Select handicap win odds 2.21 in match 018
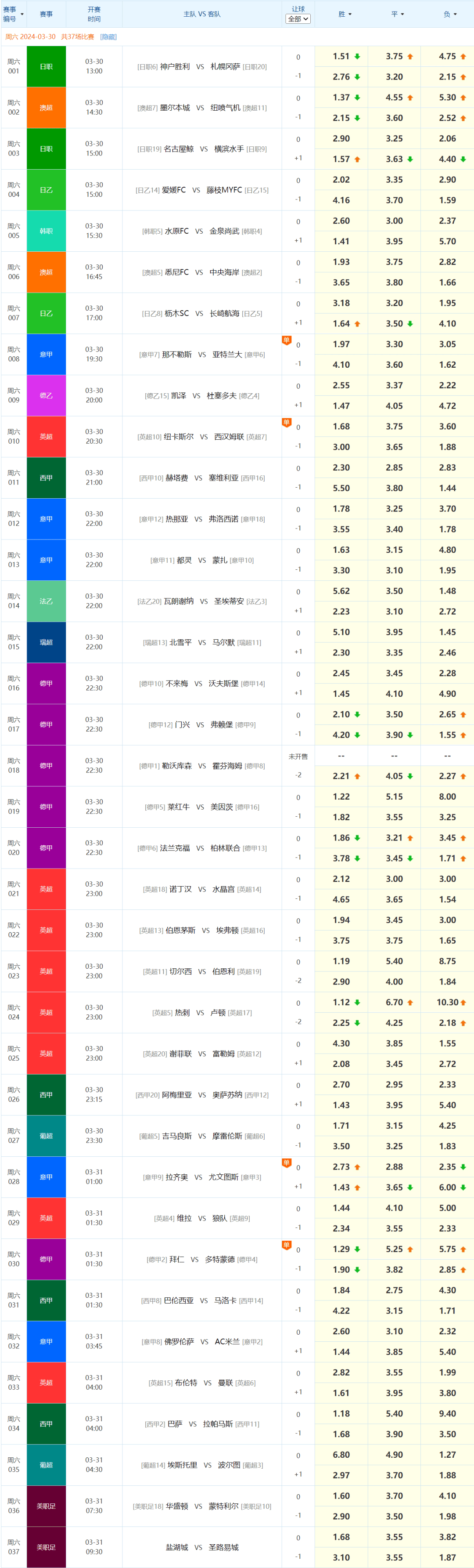Viewport: 474px width, 1568px height. pyautogui.click(x=341, y=776)
